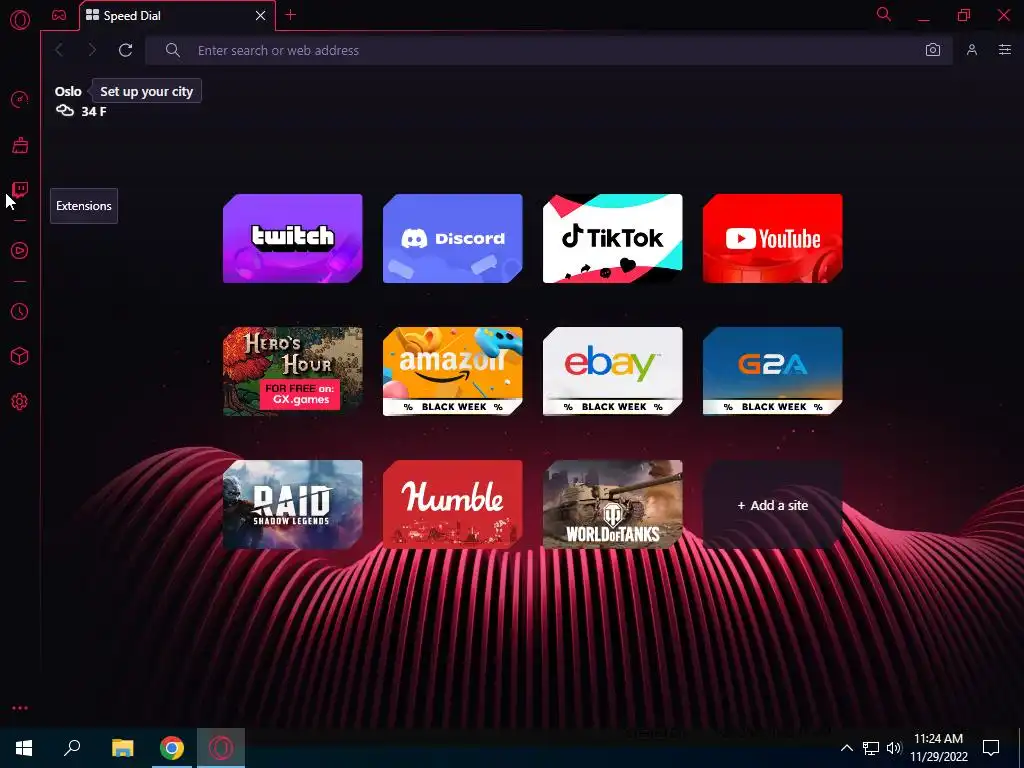Open Twitch sidebar panel icon
The height and width of the screenshot is (768, 1024).
pyautogui.click(x=20, y=190)
